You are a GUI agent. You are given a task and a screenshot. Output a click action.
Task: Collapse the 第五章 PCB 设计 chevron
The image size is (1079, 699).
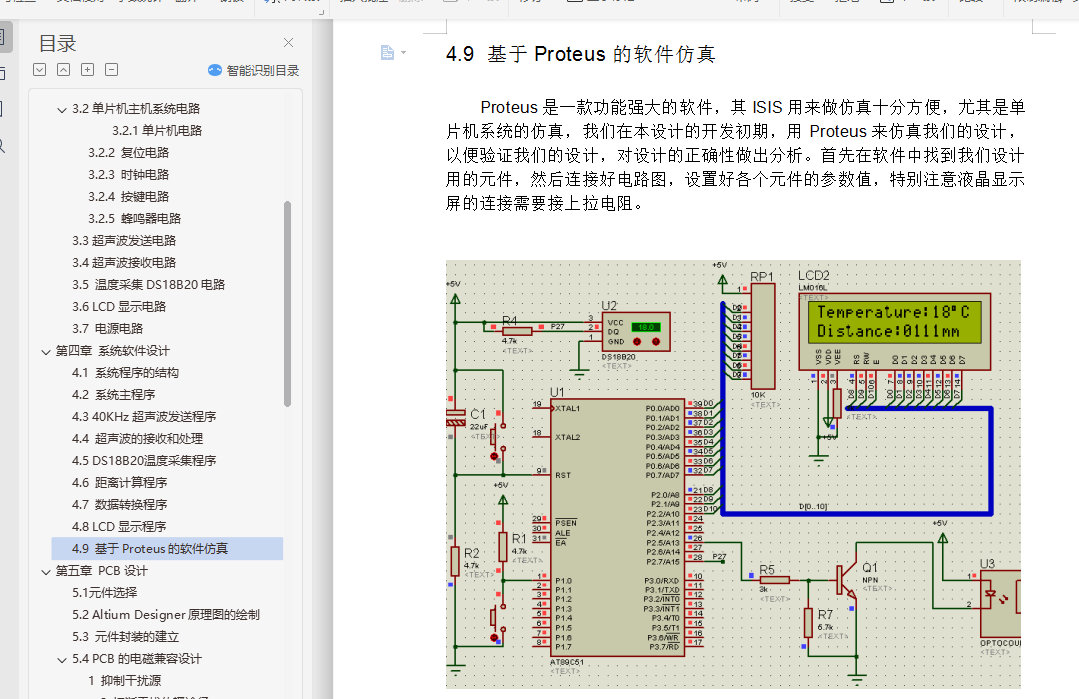pyautogui.click(x=45, y=572)
